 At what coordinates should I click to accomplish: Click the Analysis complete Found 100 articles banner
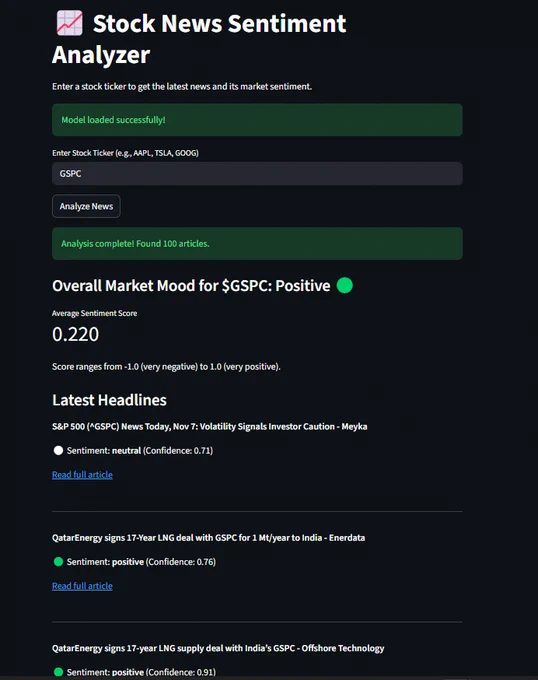[x=257, y=244]
